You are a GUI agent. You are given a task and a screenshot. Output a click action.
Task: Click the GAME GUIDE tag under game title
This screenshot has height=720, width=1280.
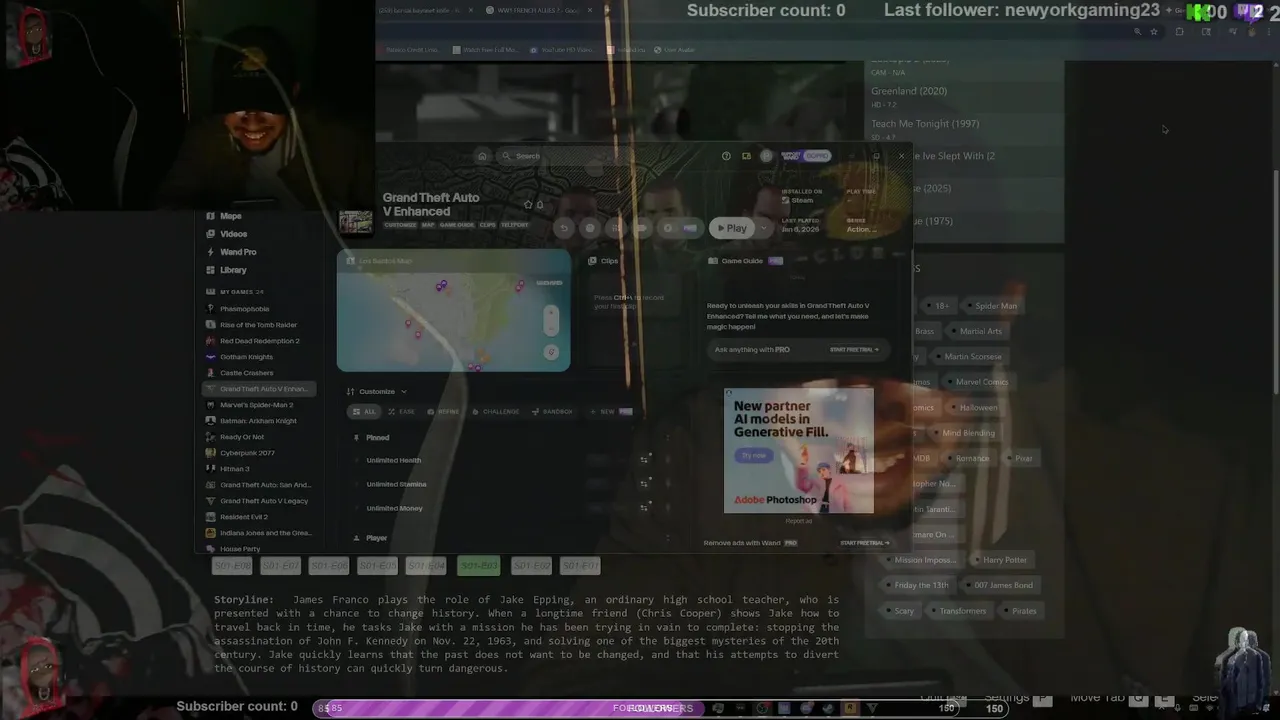[457, 225]
